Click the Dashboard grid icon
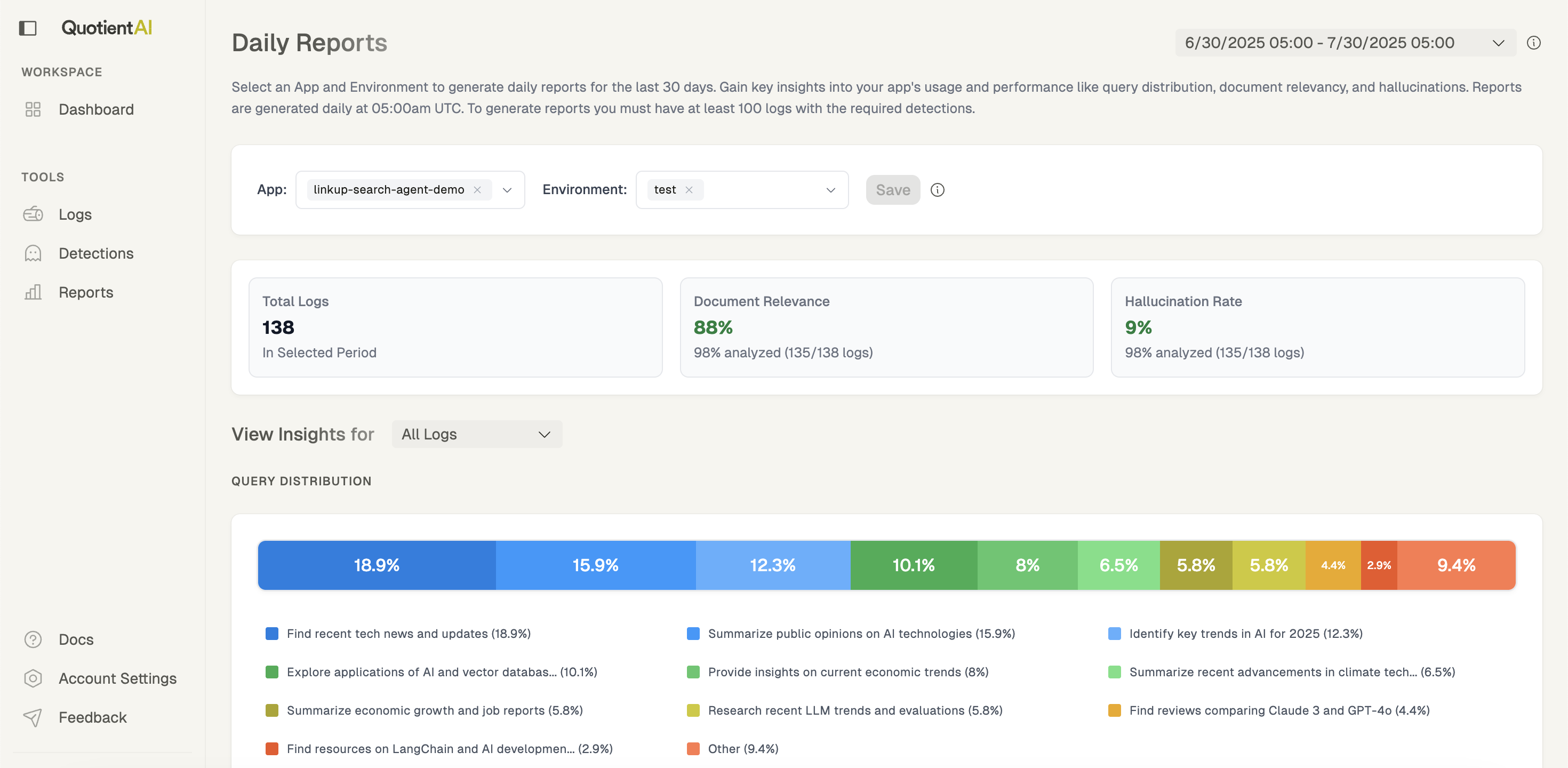The image size is (1568, 768). 33,109
